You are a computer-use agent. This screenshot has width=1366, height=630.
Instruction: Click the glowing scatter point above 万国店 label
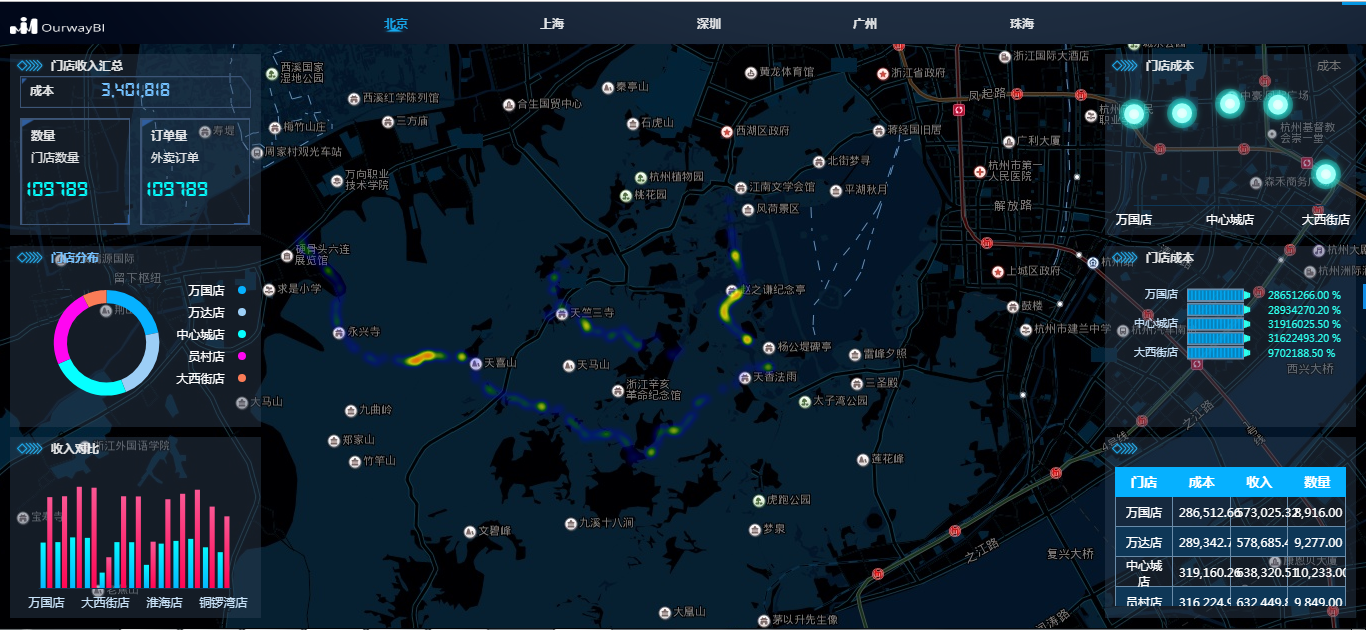[x=1133, y=113]
